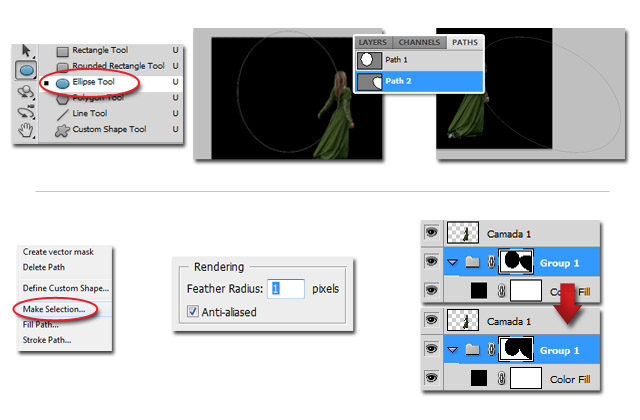
Task: Select Group 1 mask thumbnail, upper layers panel
Action: 516,261
